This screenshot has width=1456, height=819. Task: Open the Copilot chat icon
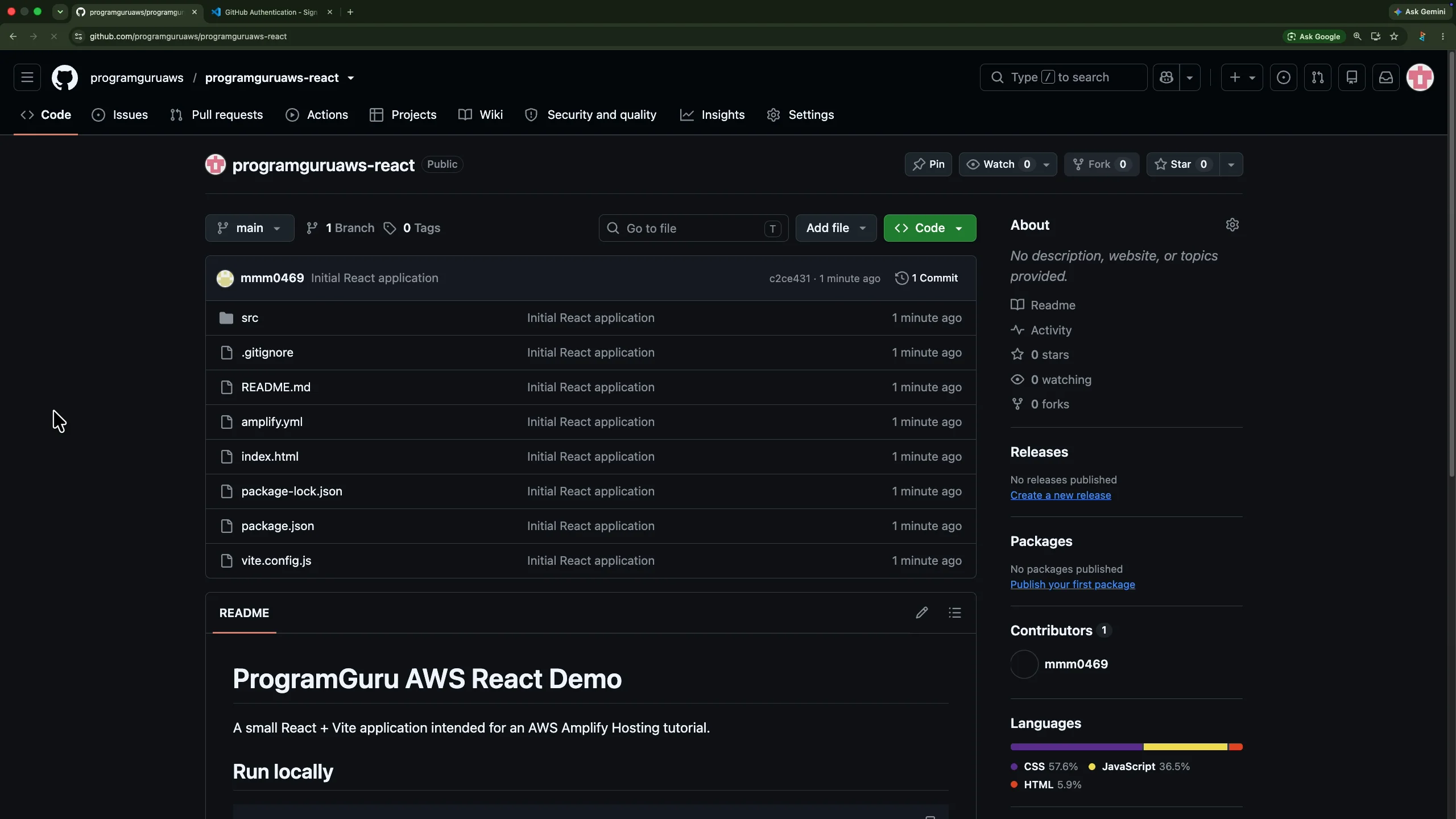(x=1167, y=77)
